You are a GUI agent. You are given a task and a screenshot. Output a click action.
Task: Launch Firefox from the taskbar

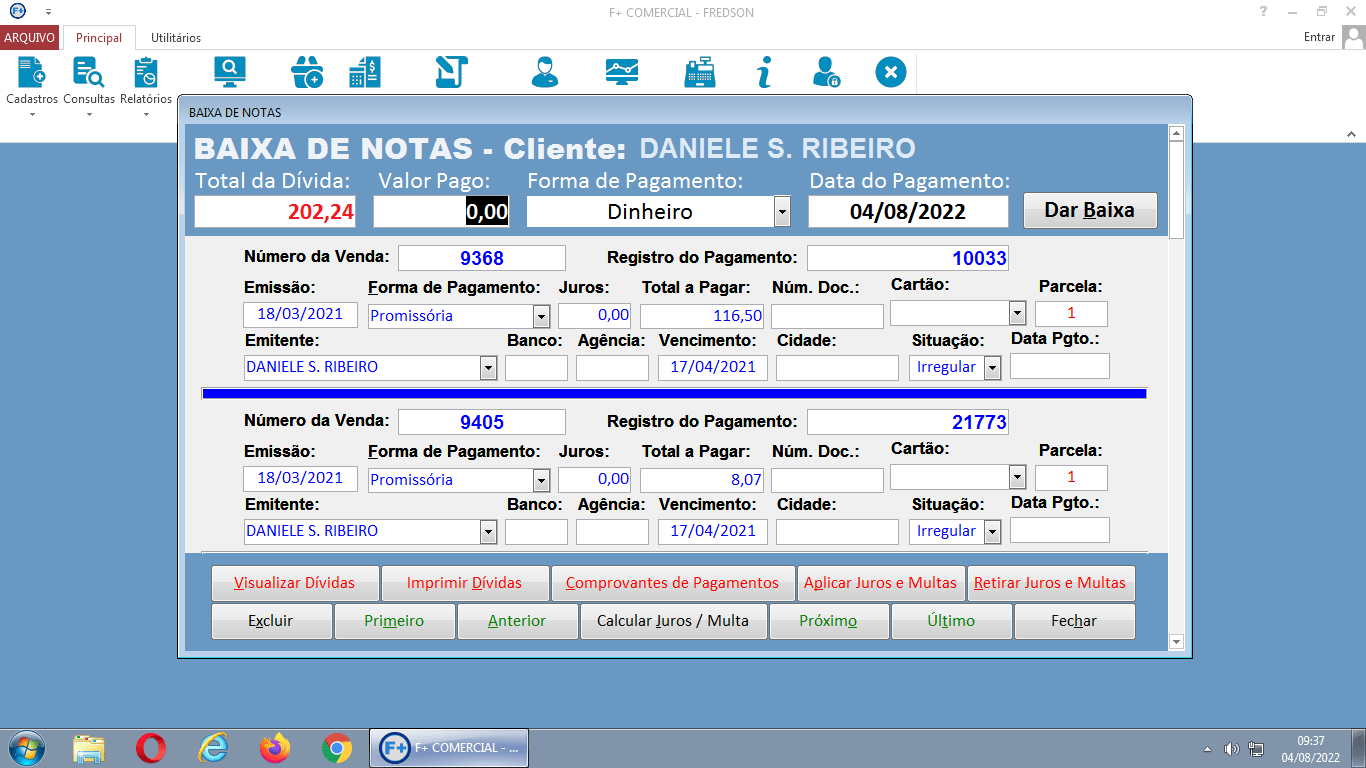point(274,748)
